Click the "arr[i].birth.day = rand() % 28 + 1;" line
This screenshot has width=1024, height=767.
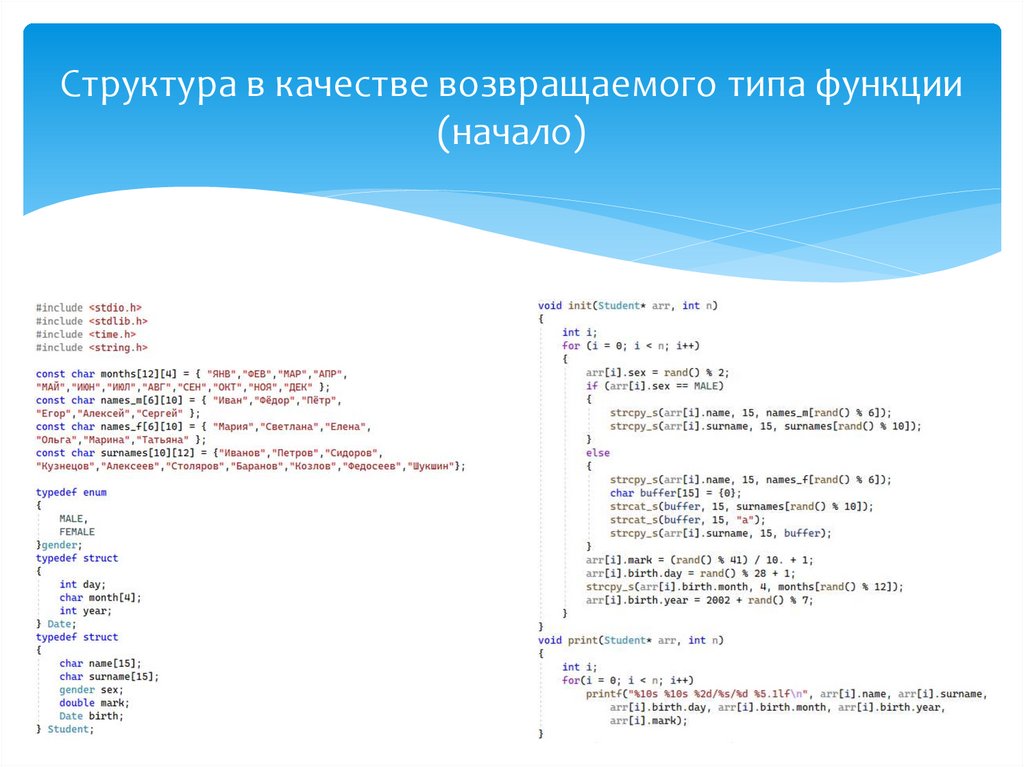point(690,574)
